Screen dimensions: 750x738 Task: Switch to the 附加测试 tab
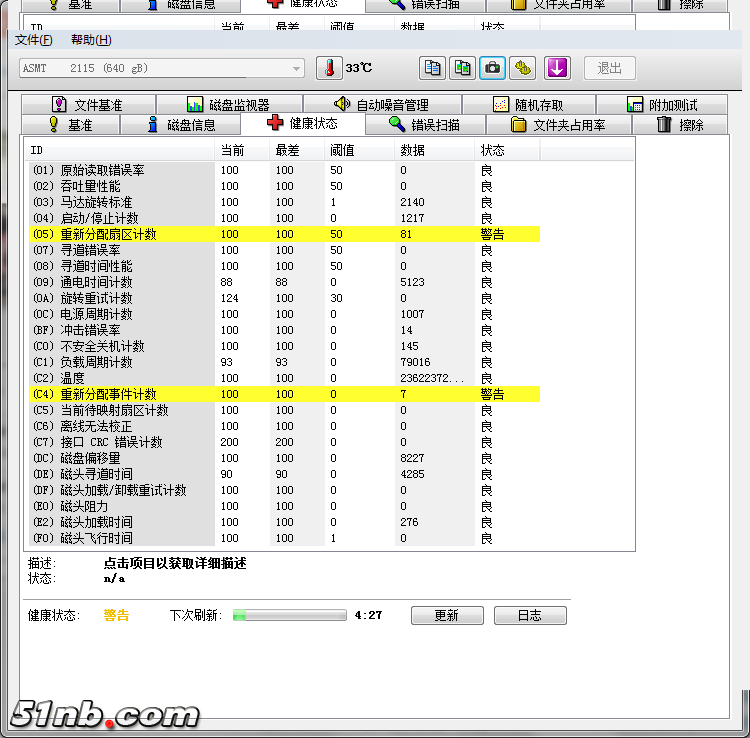pos(662,104)
